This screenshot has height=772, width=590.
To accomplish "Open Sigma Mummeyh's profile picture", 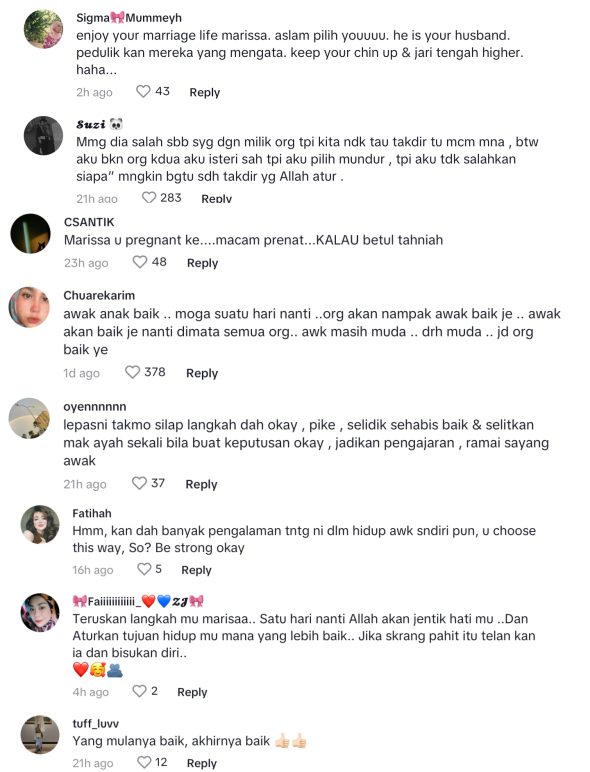I will (x=44, y=29).
